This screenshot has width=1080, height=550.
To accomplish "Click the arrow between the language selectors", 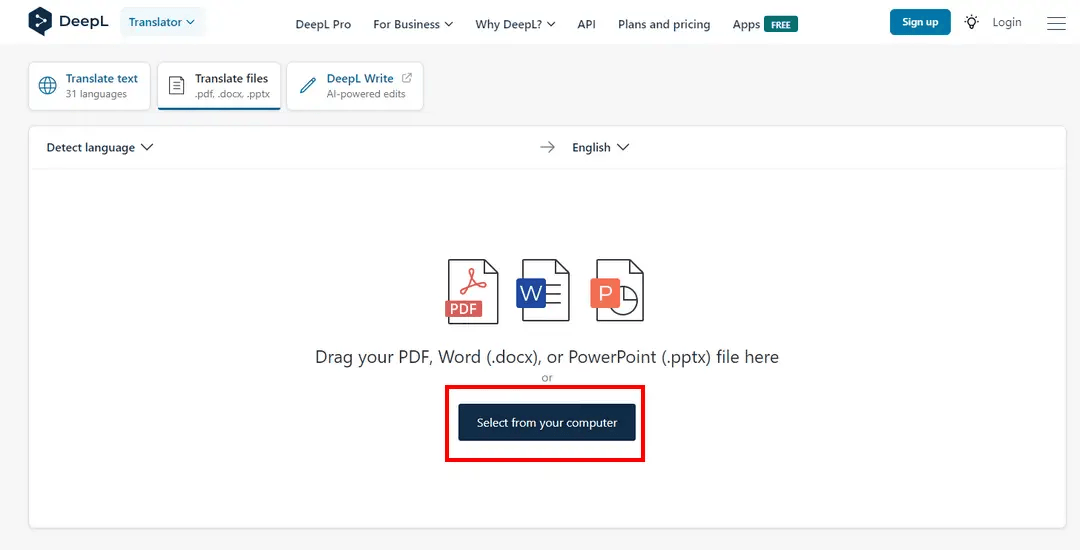I will click(547, 147).
